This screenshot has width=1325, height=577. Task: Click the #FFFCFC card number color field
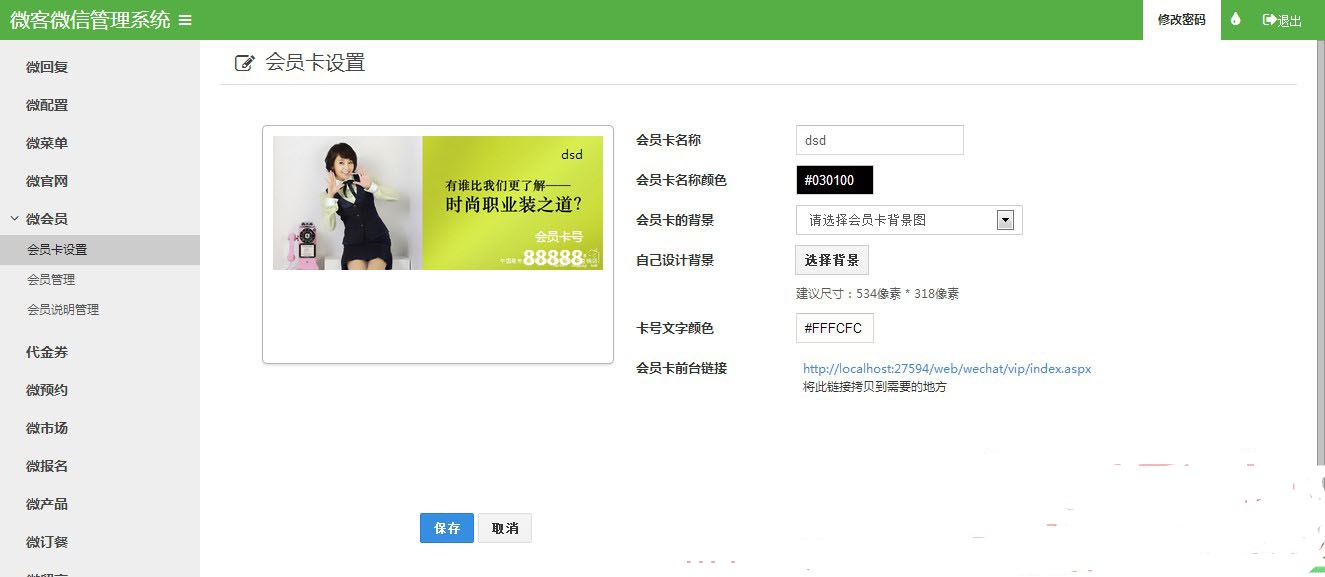[x=834, y=327]
